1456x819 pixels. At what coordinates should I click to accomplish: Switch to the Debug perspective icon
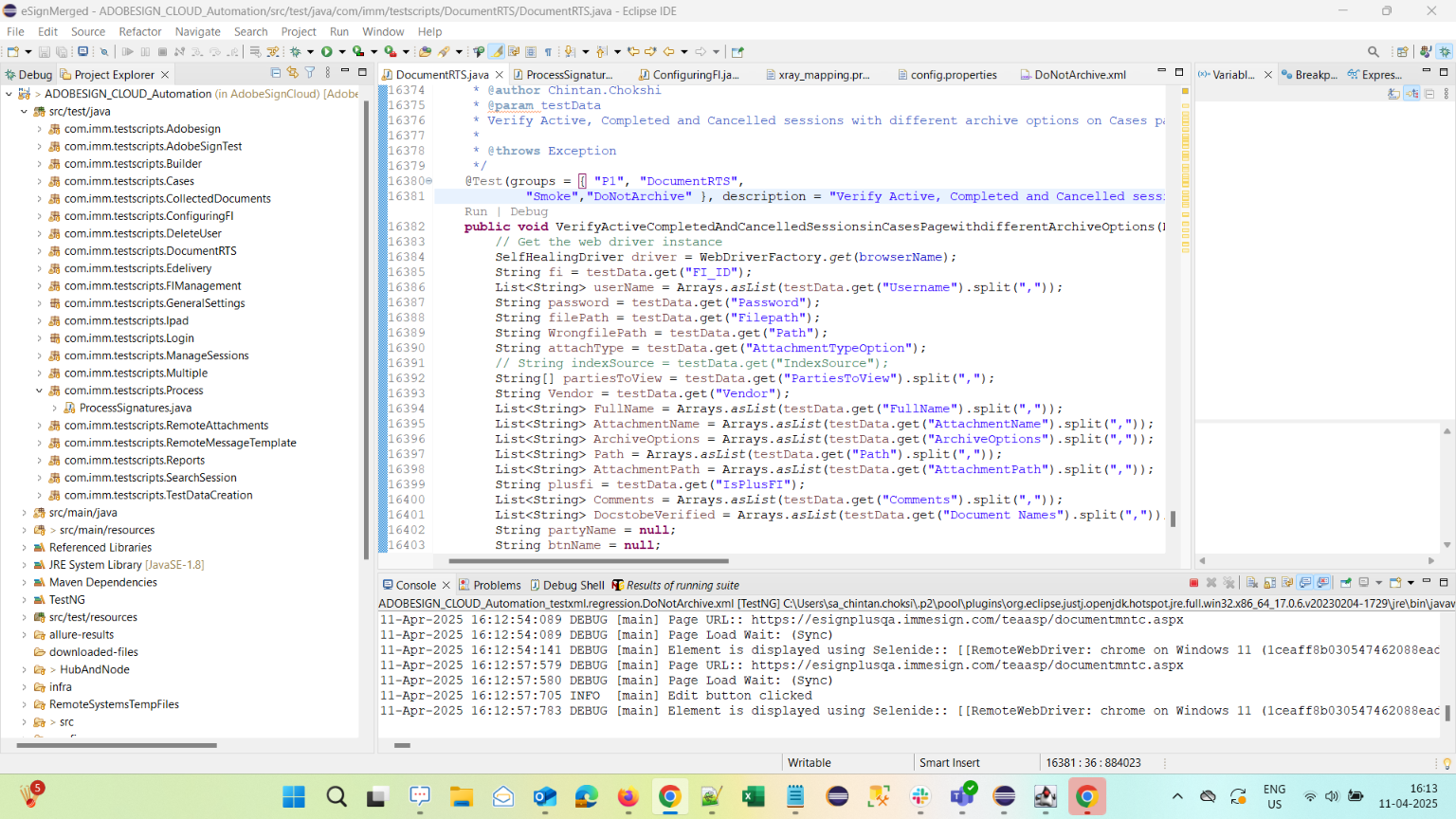(1445, 52)
